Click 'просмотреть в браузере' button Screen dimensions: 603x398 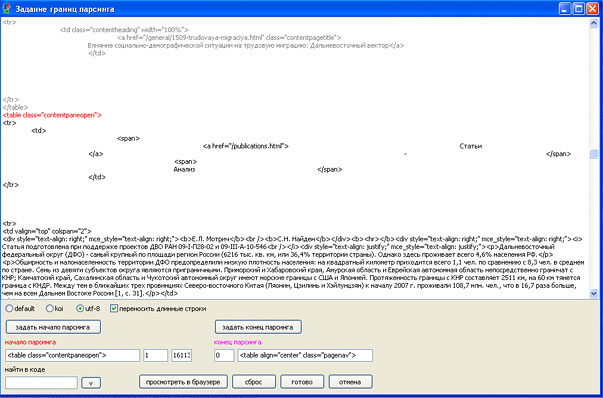pyautogui.click(x=183, y=382)
